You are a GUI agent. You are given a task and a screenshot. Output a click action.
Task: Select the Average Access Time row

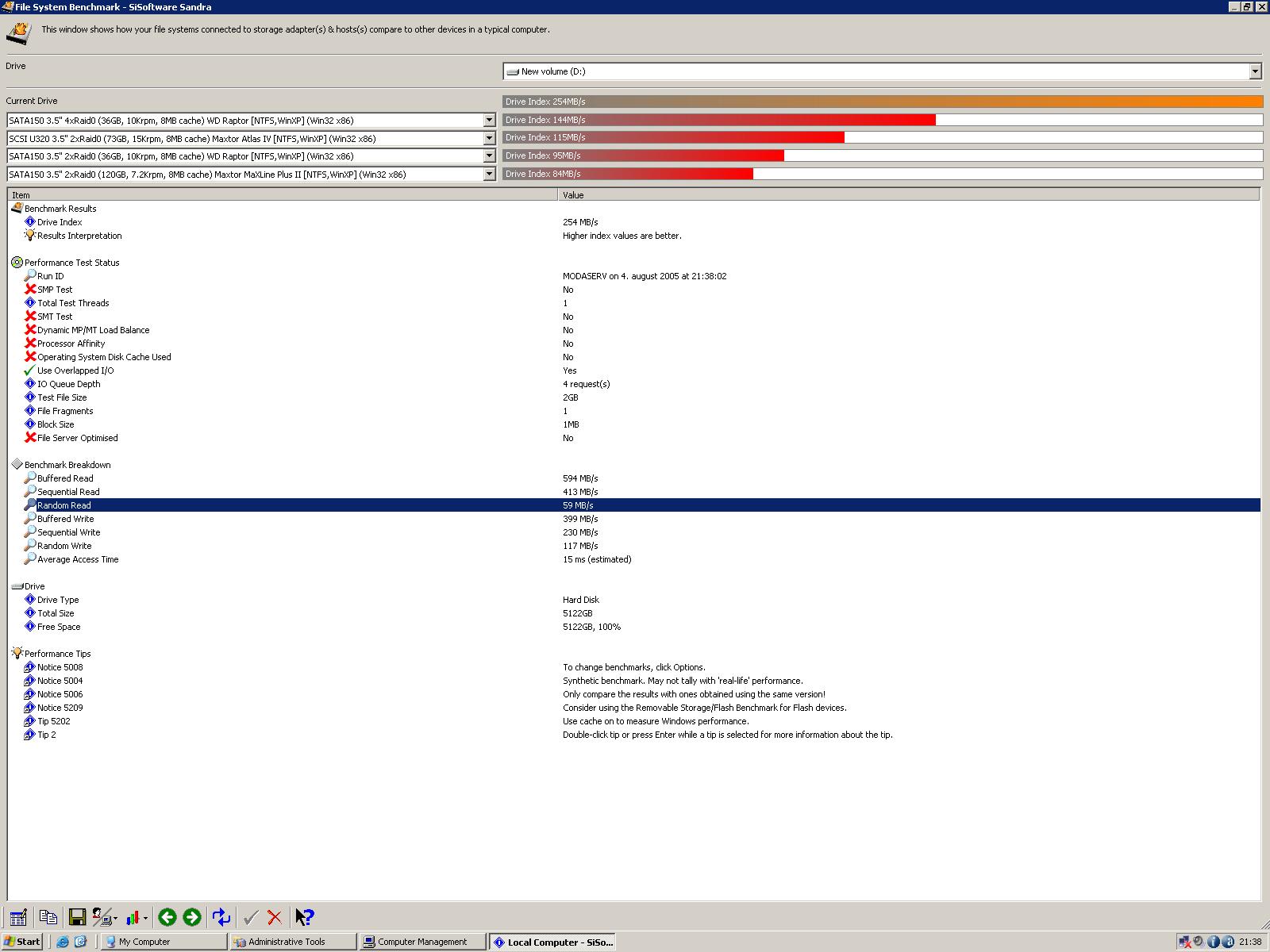click(x=634, y=559)
